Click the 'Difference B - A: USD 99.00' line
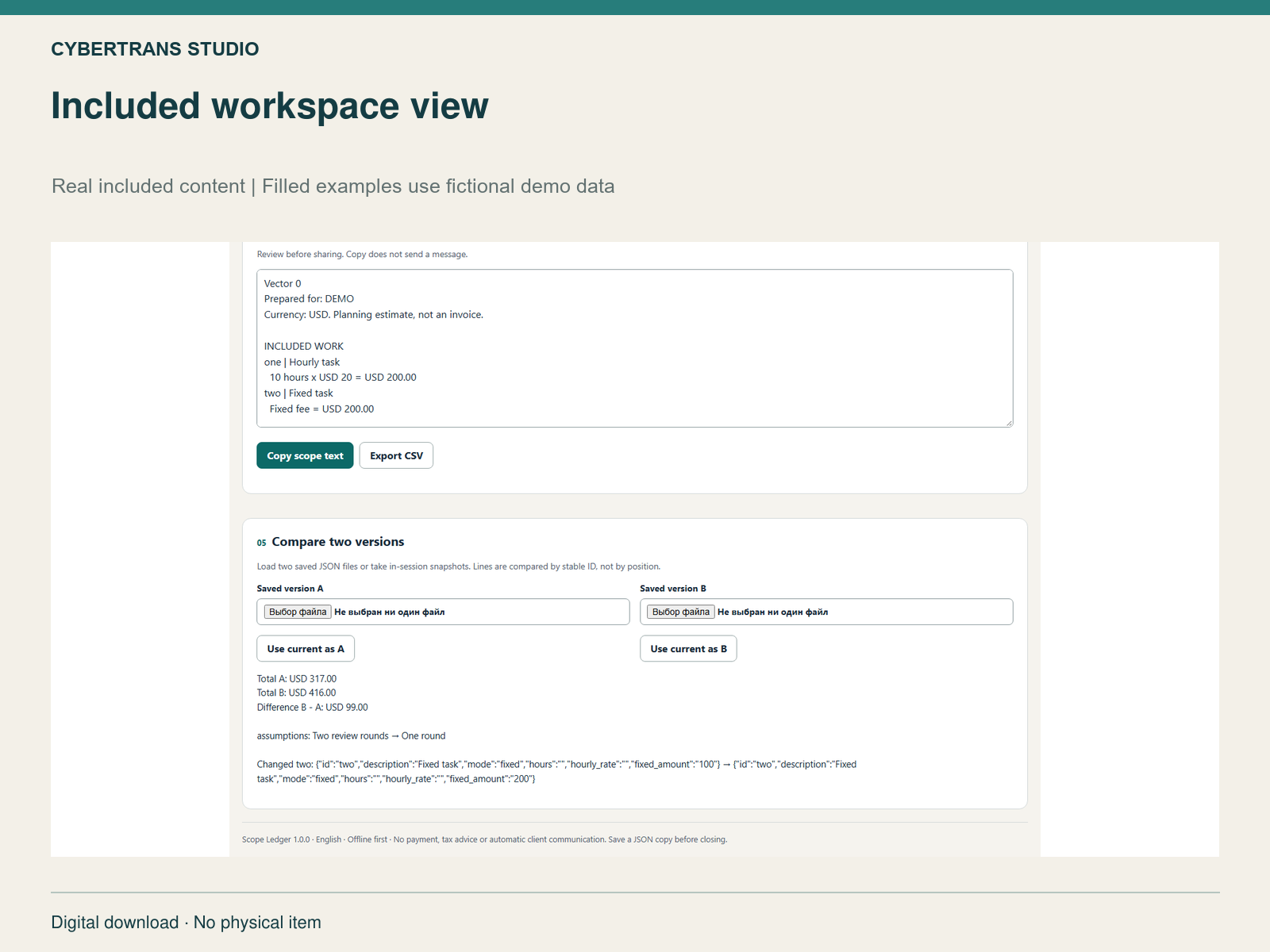The image size is (1270, 952). (313, 708)
